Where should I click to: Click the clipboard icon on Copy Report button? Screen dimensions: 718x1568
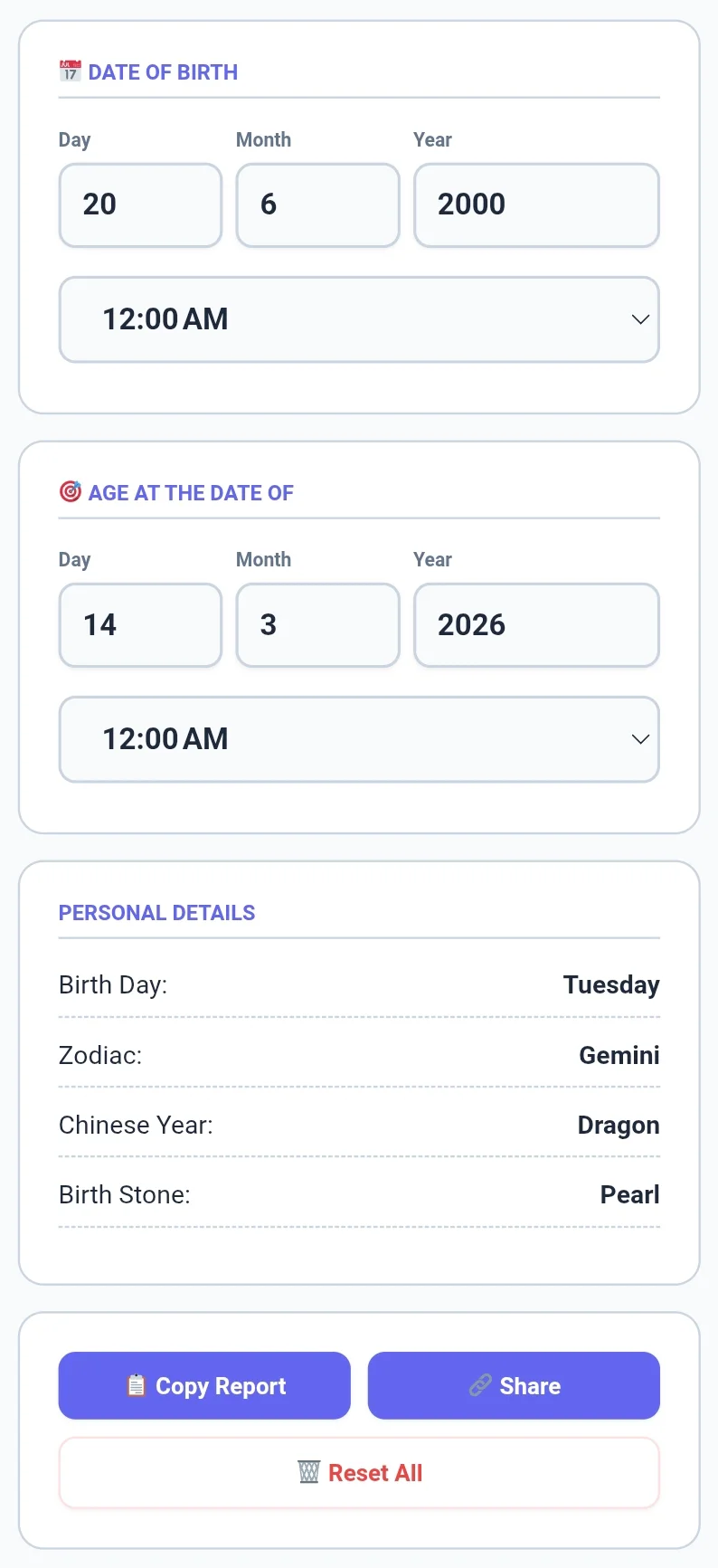(137, 1385)
